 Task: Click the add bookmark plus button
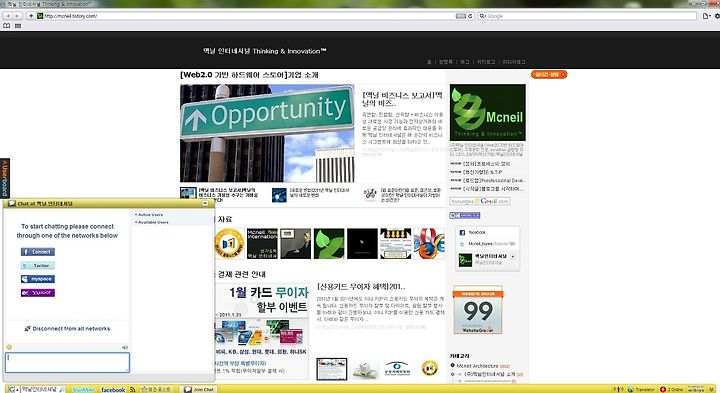31,16
